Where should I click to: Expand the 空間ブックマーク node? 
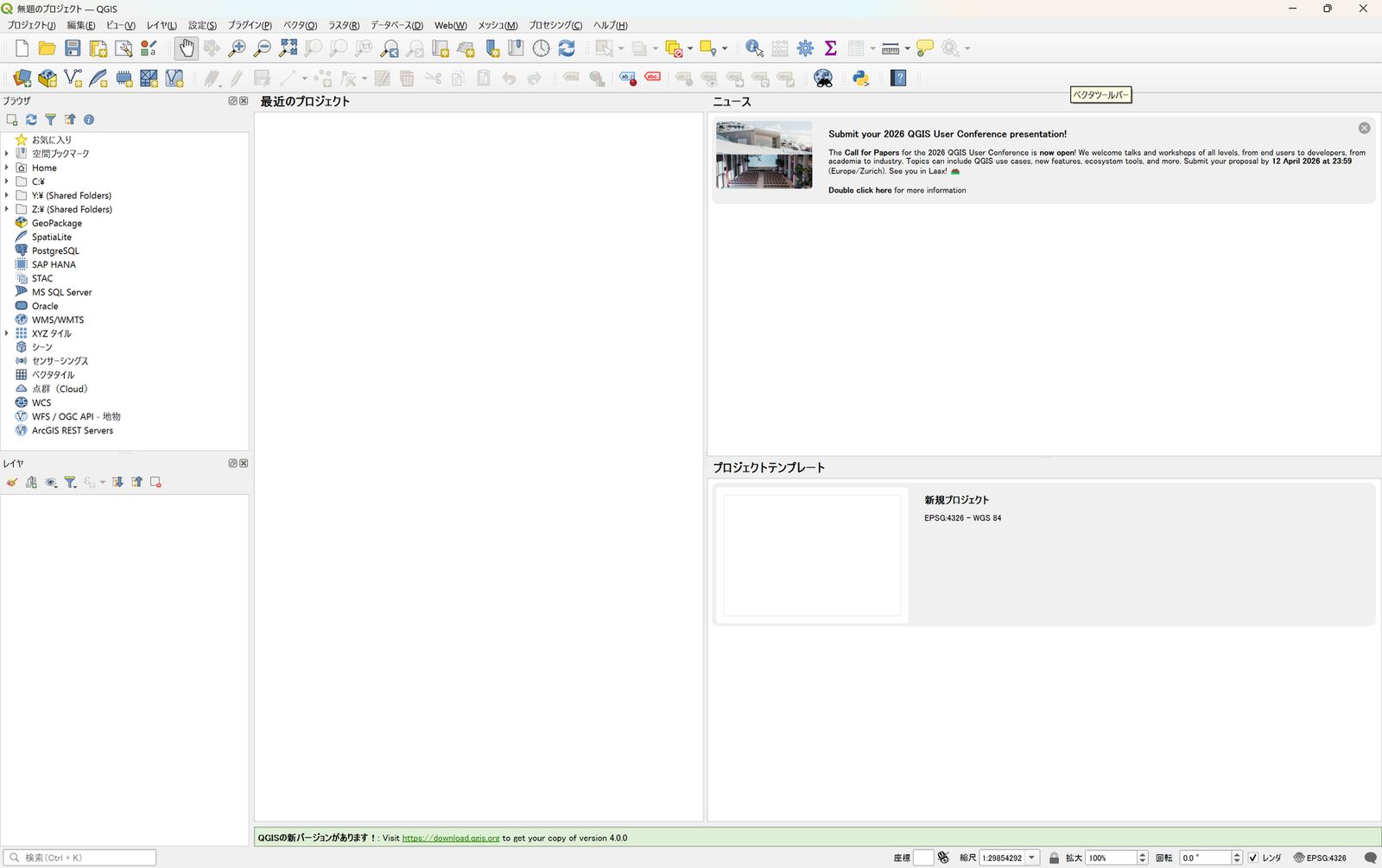point(7,154)
